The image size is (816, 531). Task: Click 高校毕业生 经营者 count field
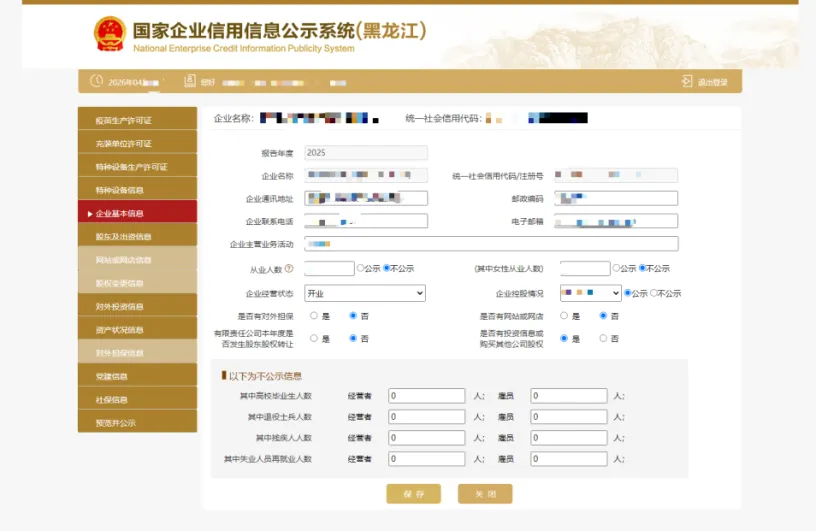pos(427,396)
